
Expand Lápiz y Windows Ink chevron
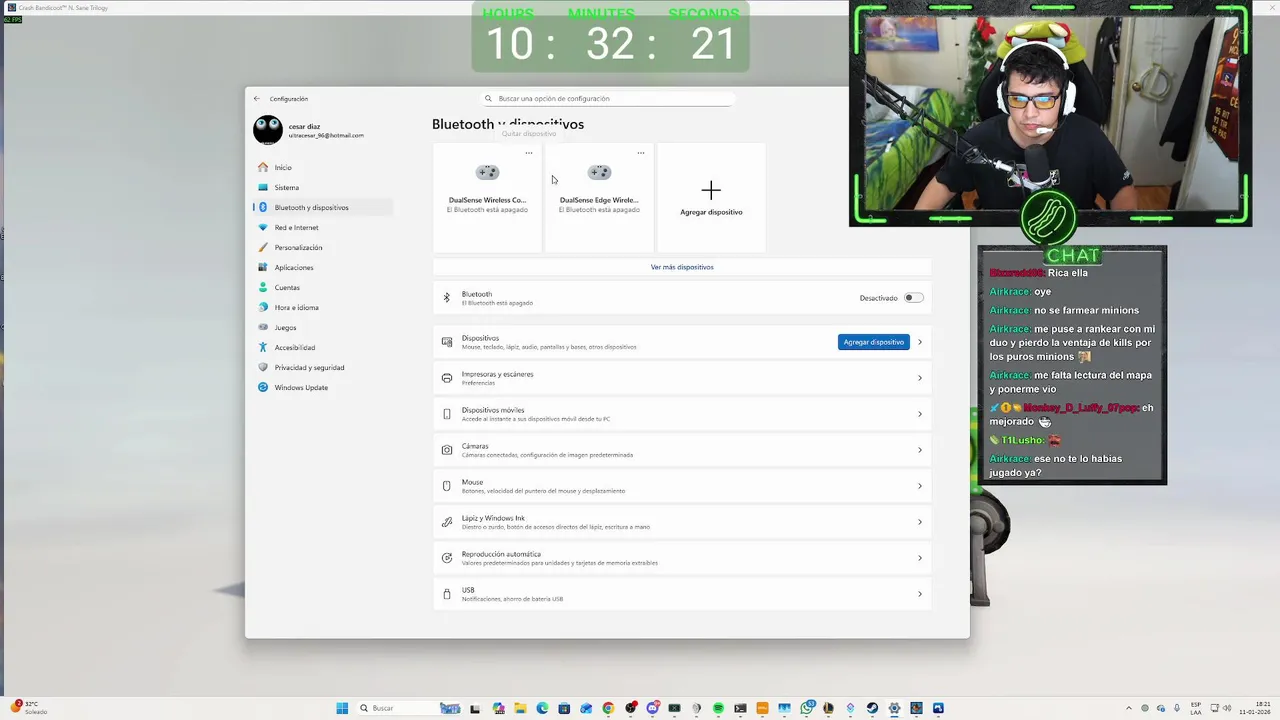920,522
